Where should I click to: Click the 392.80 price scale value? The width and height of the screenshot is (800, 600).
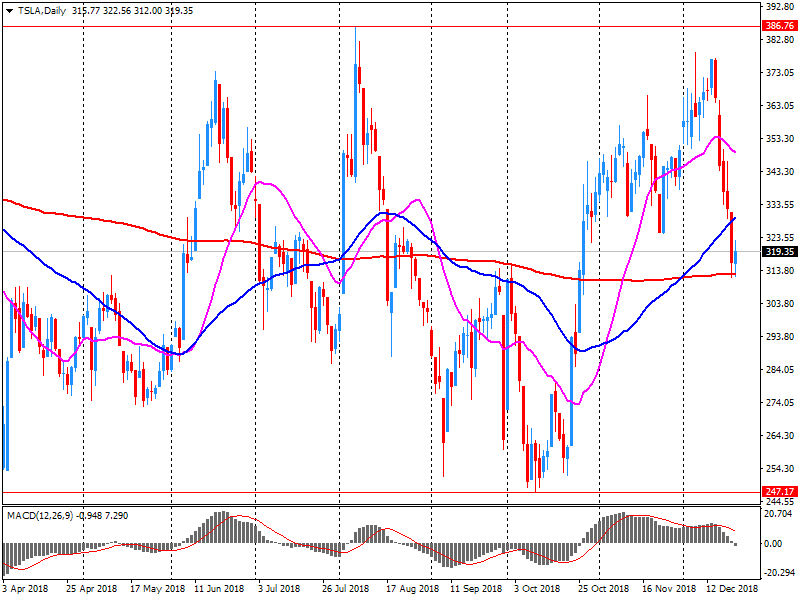pos(780,7)
